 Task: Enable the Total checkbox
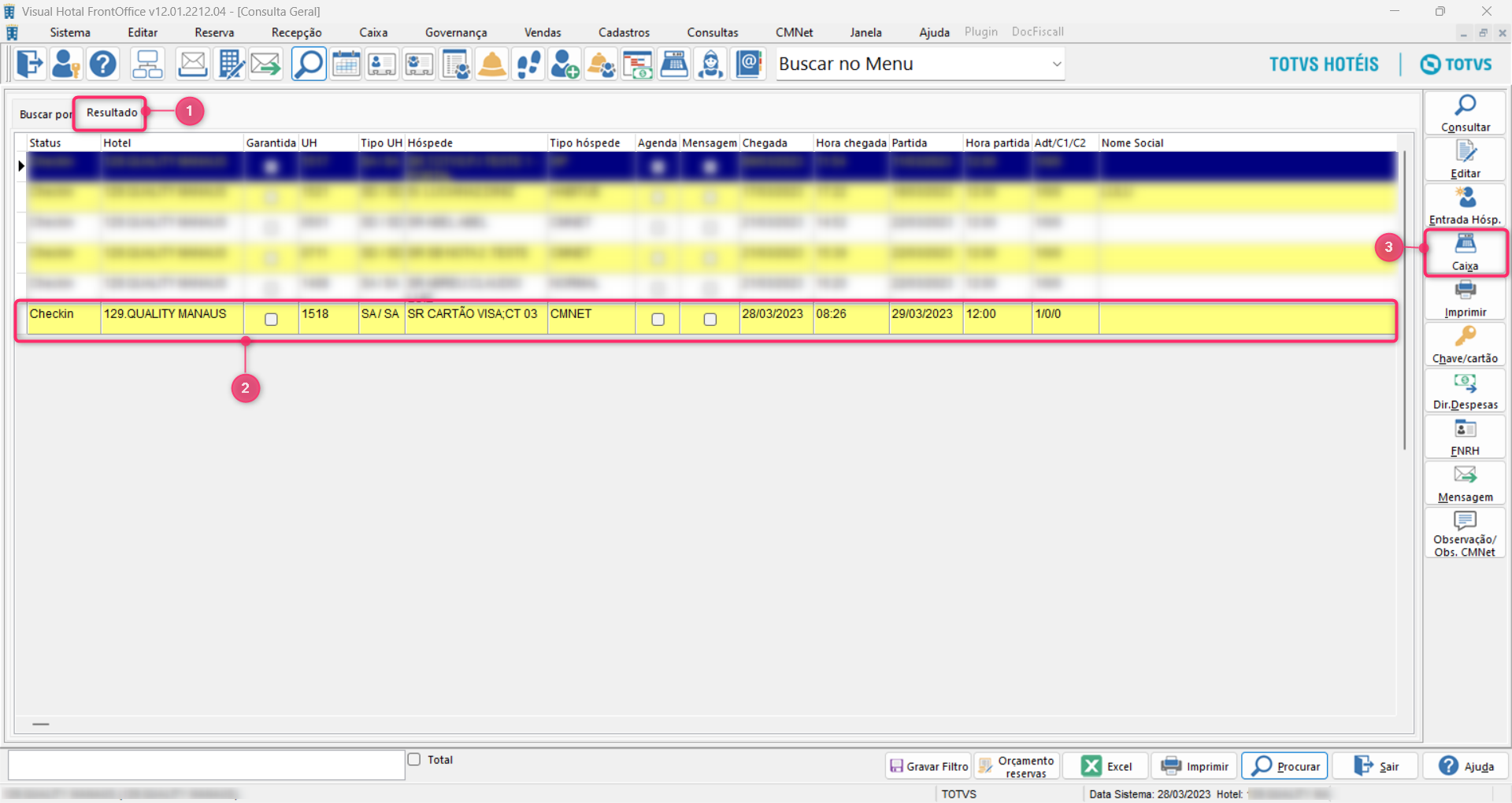414,760
